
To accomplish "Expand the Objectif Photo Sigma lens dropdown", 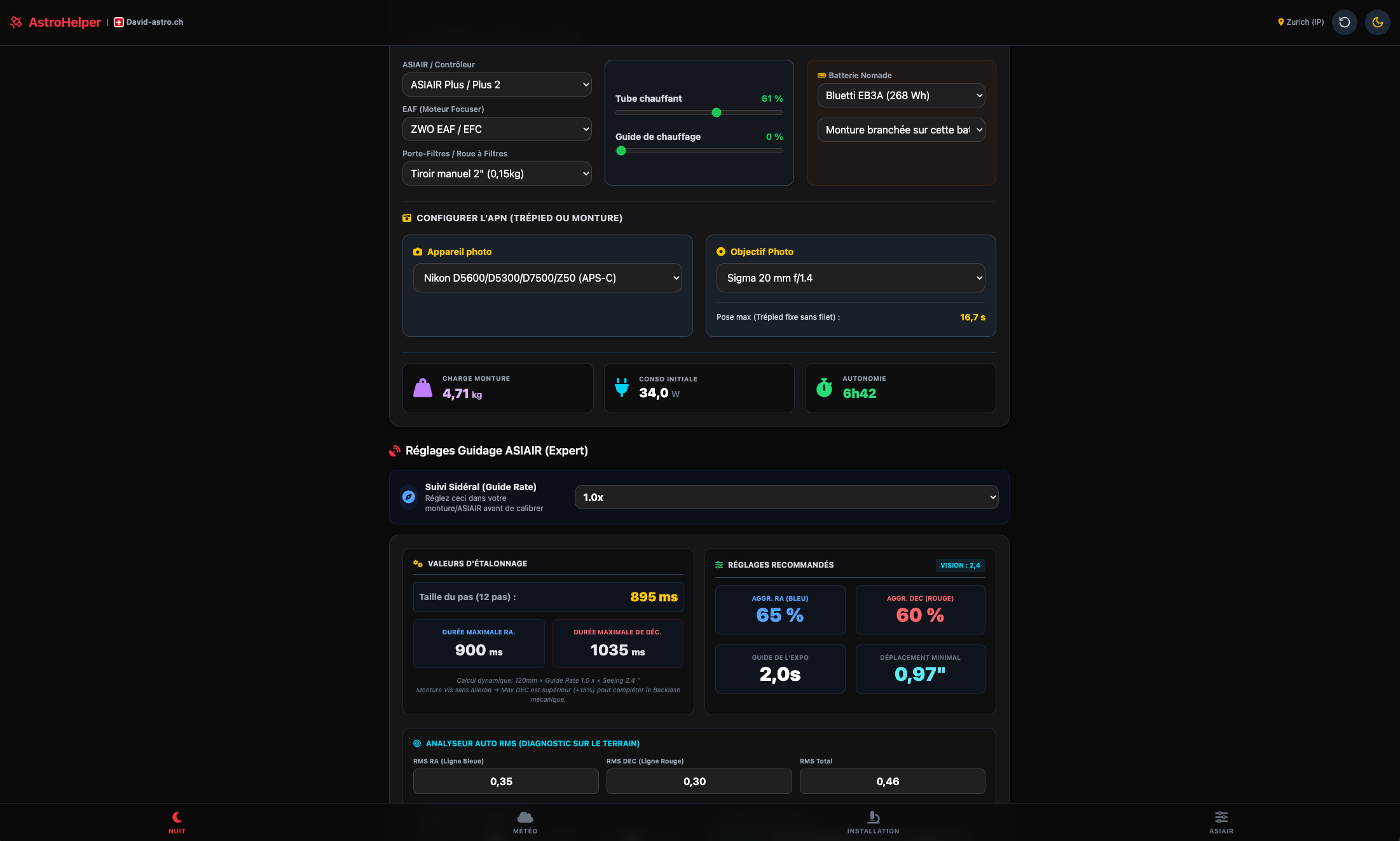I will tap(850, 278).
